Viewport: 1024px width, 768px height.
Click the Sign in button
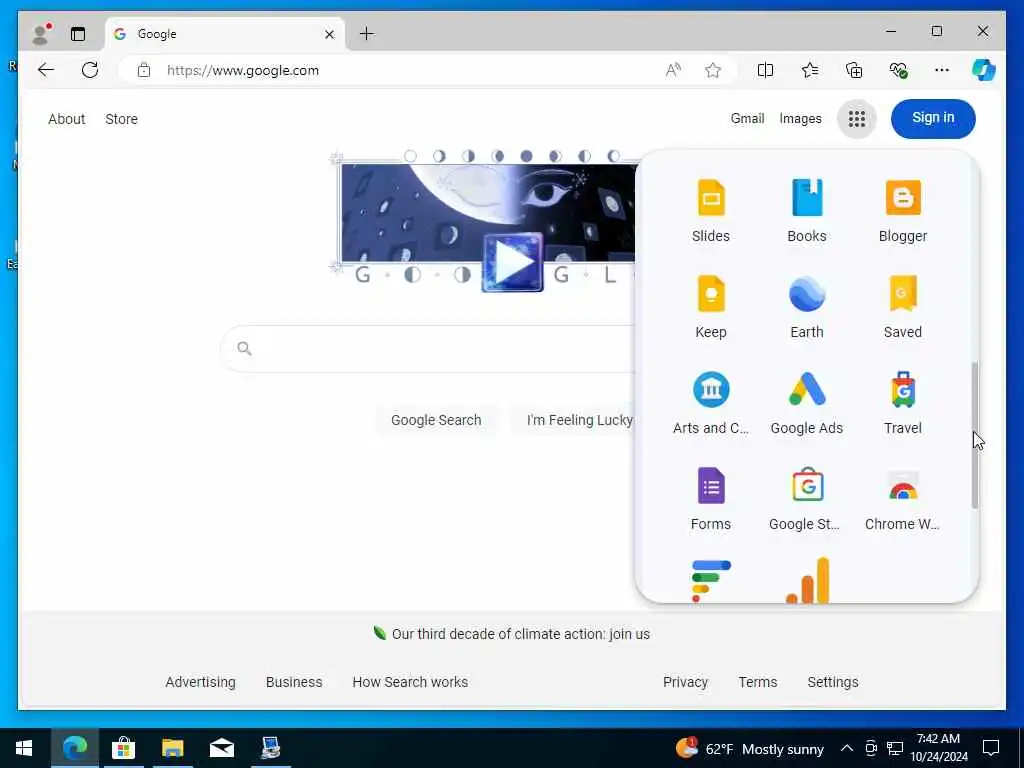click(x=933, y=118)
